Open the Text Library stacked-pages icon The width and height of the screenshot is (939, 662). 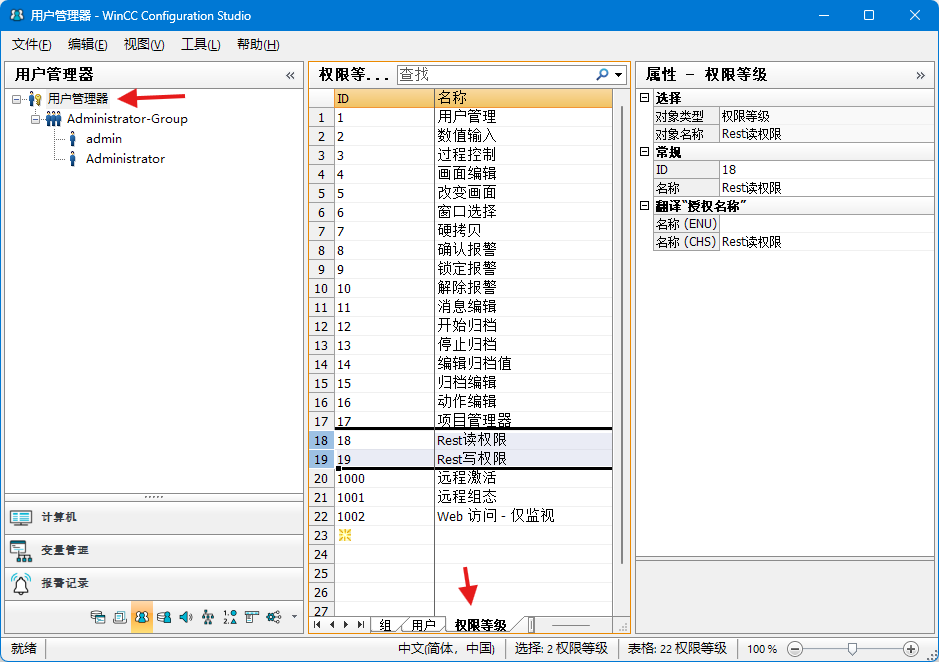120,617
